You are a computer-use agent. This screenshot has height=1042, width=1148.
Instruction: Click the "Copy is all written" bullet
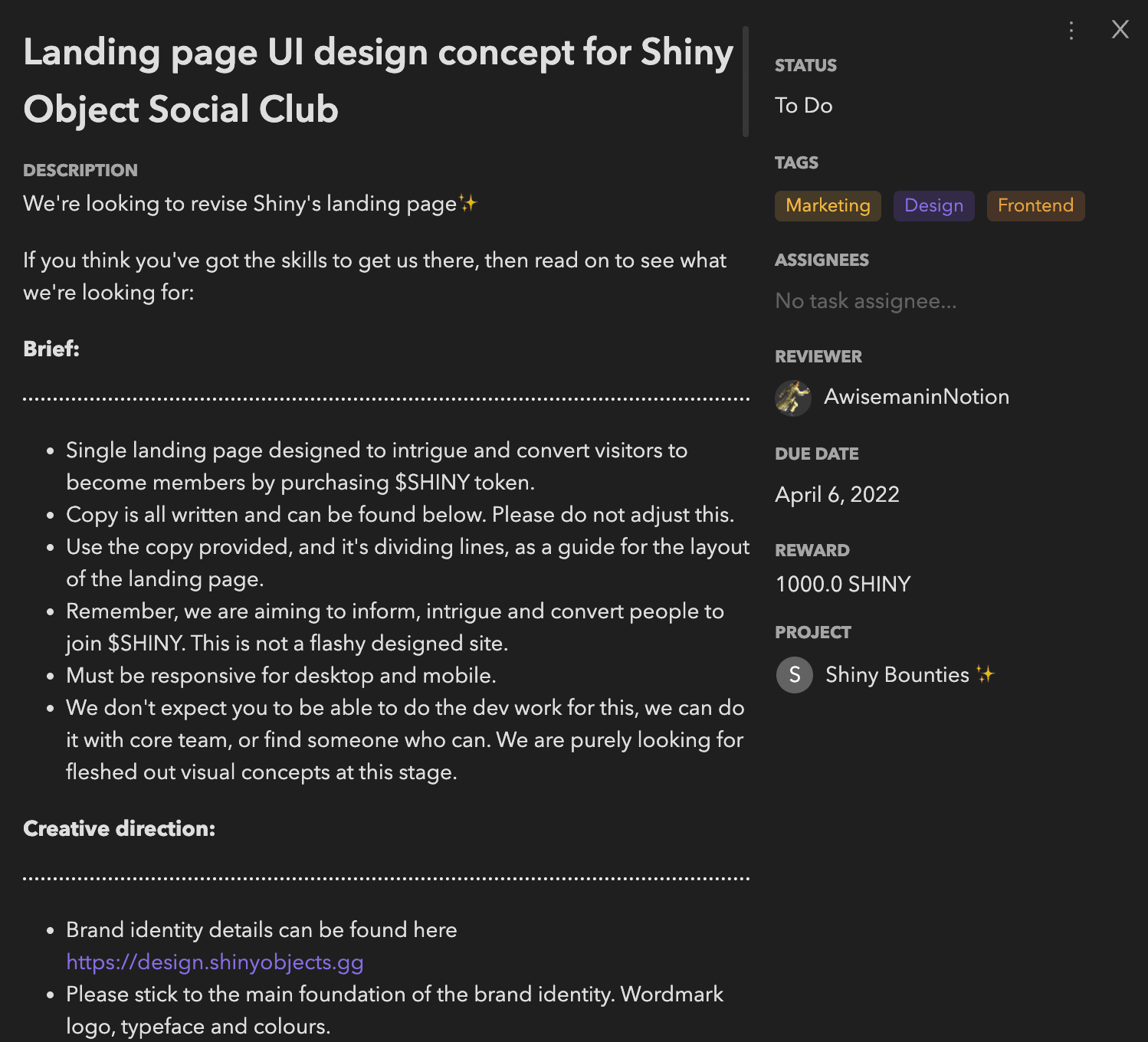click(400, 515)
